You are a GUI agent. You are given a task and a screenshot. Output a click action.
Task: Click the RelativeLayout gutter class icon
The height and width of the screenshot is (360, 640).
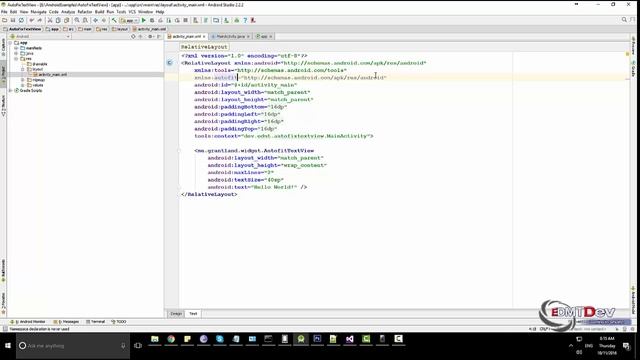click(169, 63)
